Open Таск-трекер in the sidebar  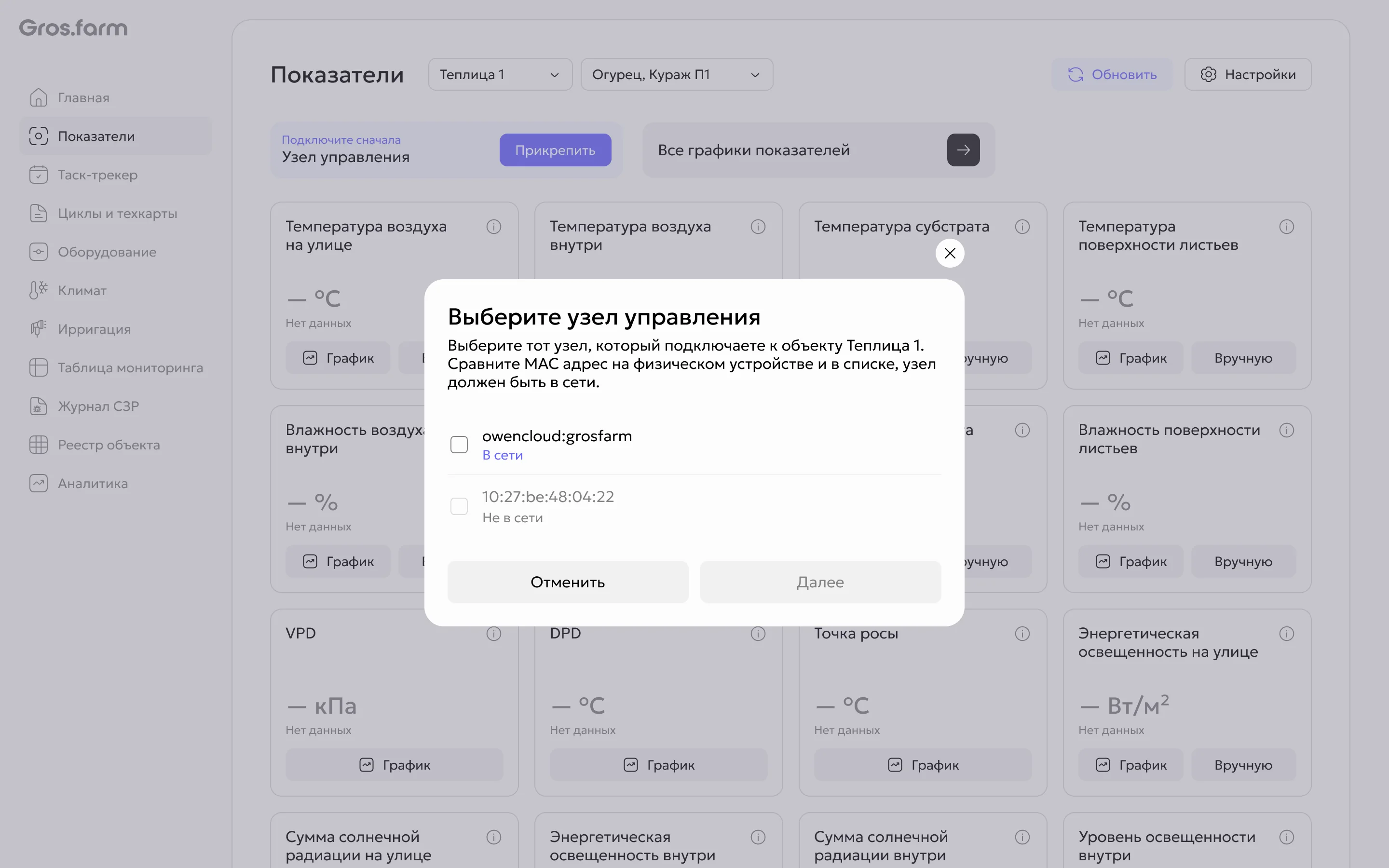115,175
